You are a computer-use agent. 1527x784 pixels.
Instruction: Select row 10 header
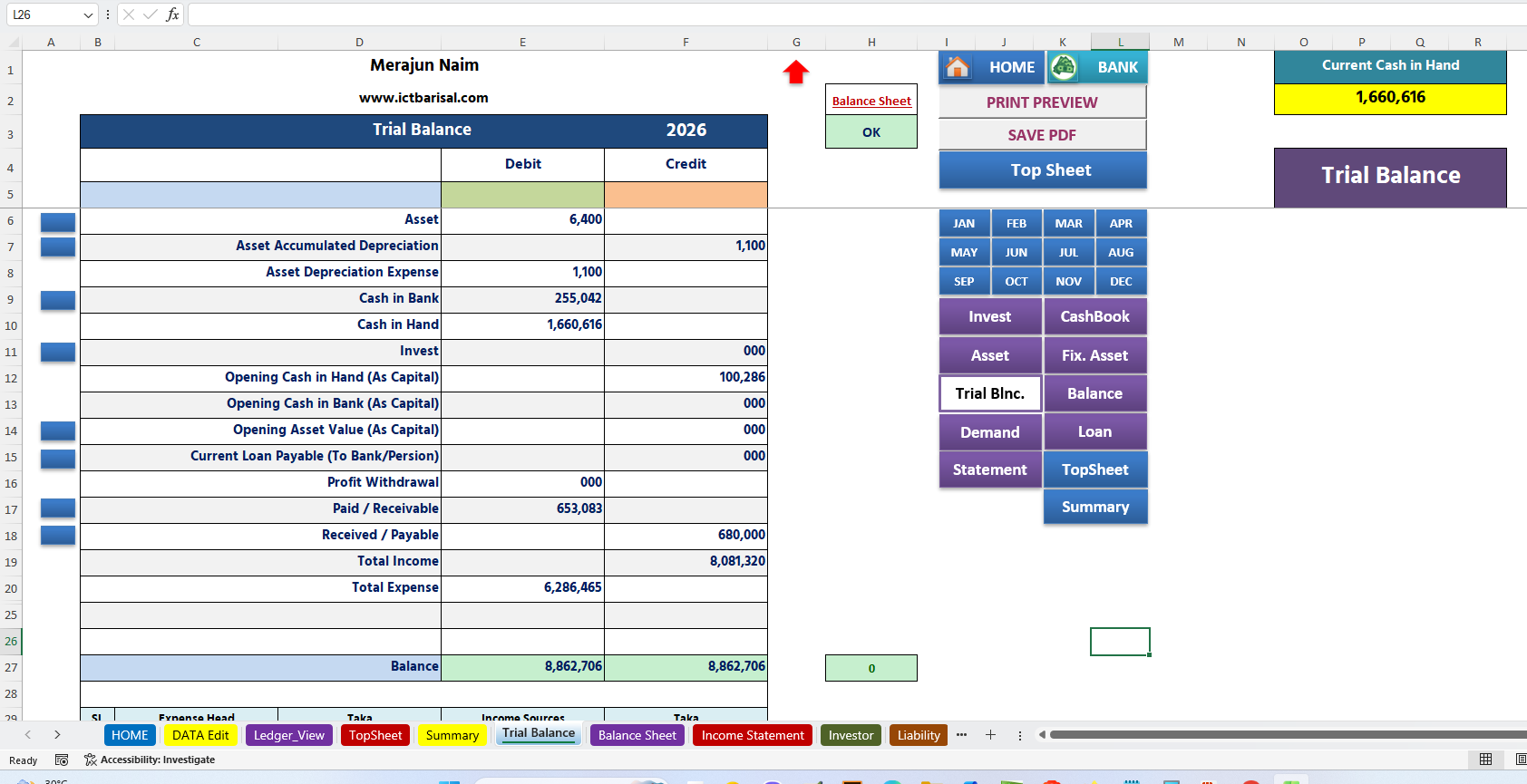[x=11, y=325]
